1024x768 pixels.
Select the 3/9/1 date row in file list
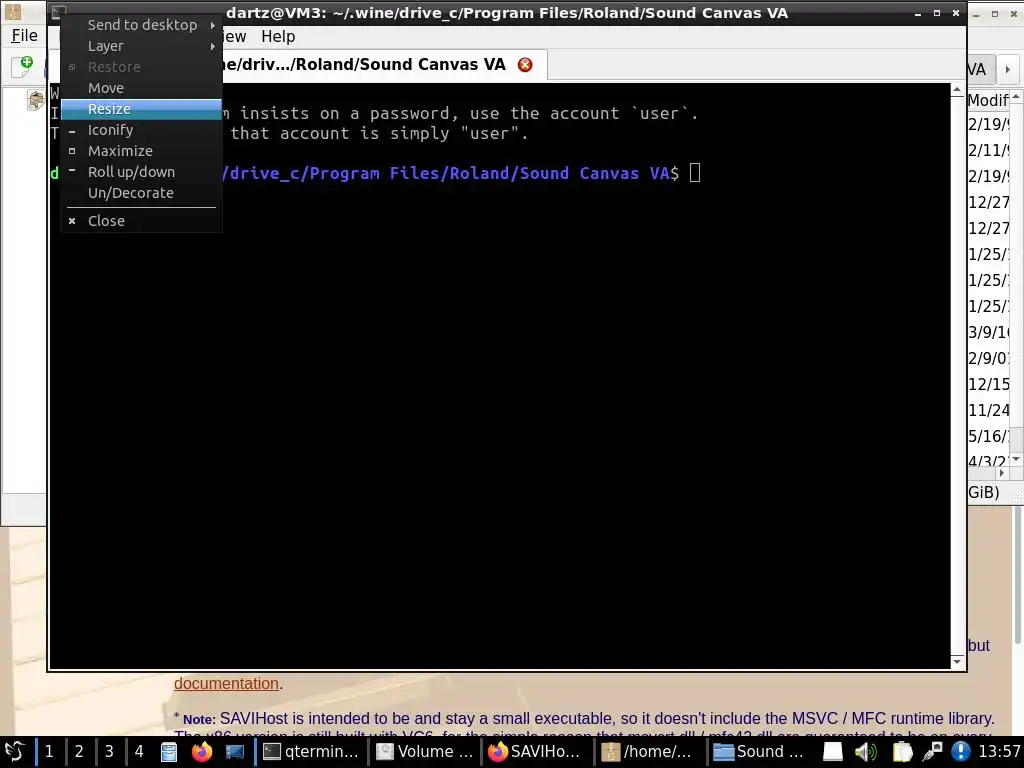[988, 332]
